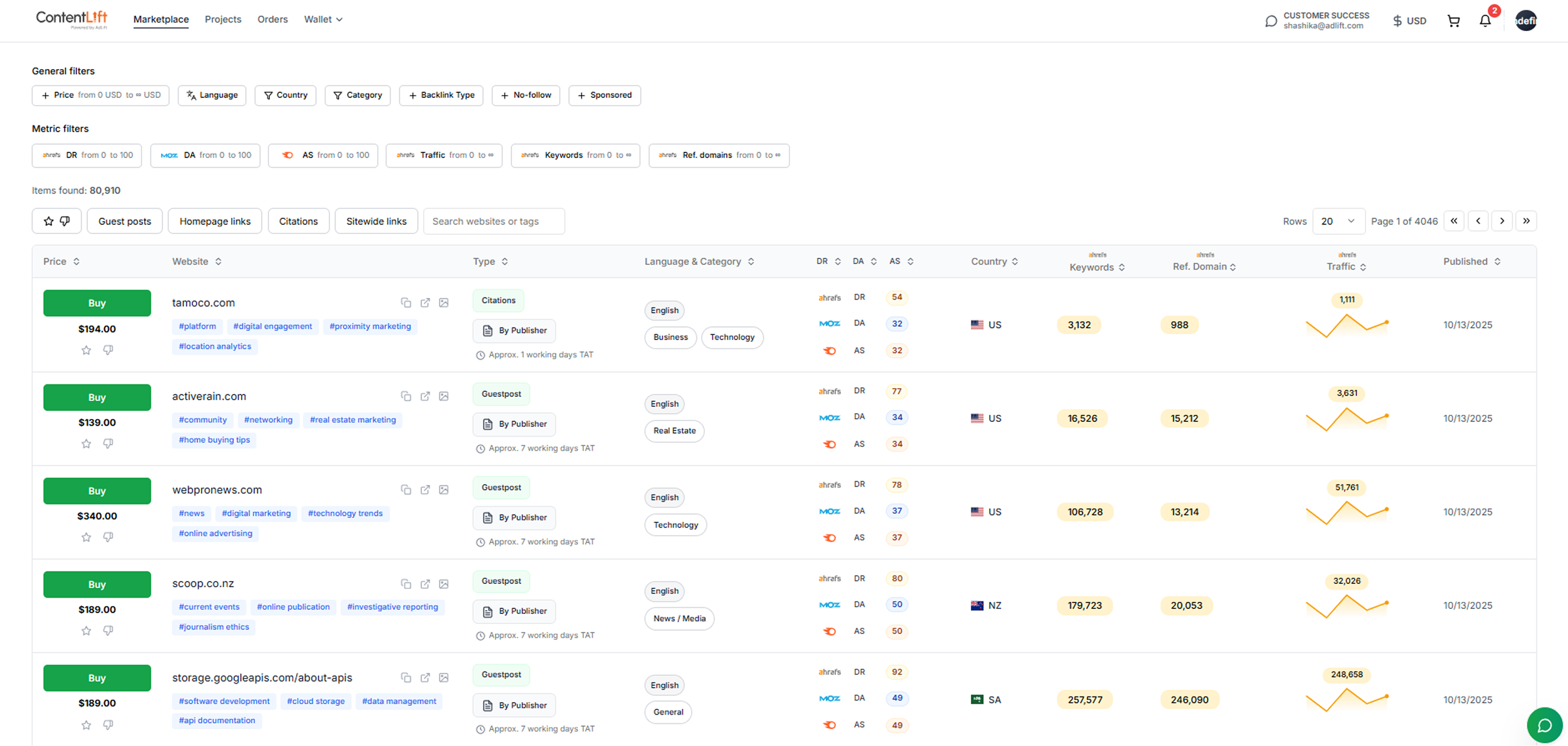Toggle the favorites/dislikes filter button

(57, 221)
